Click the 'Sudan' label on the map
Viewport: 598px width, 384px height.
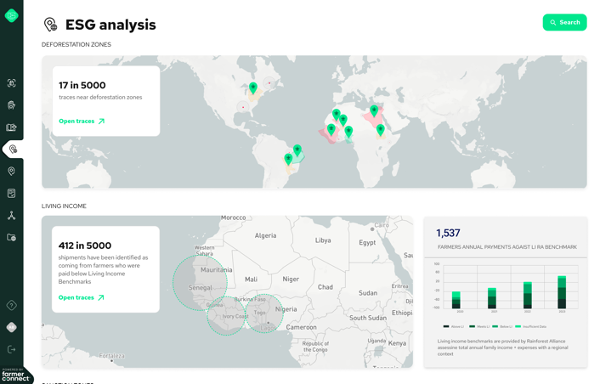click(x=368, y=293)
